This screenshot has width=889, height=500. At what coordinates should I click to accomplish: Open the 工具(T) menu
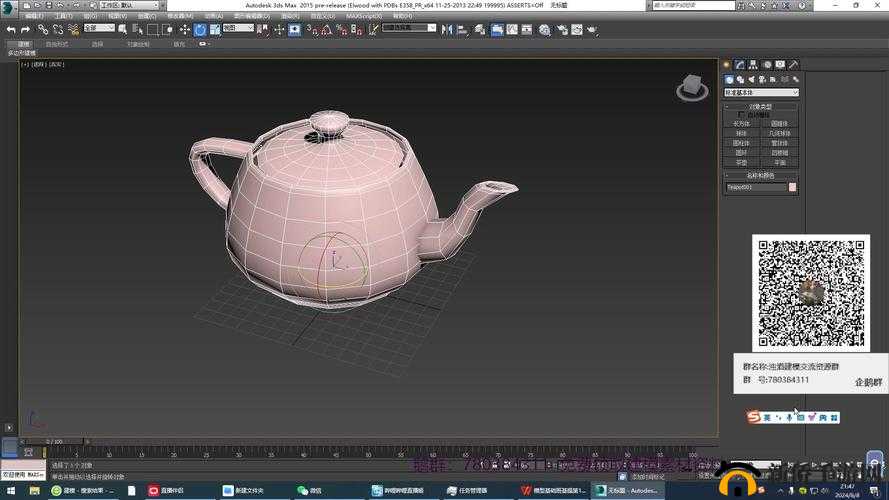[64, 16]
